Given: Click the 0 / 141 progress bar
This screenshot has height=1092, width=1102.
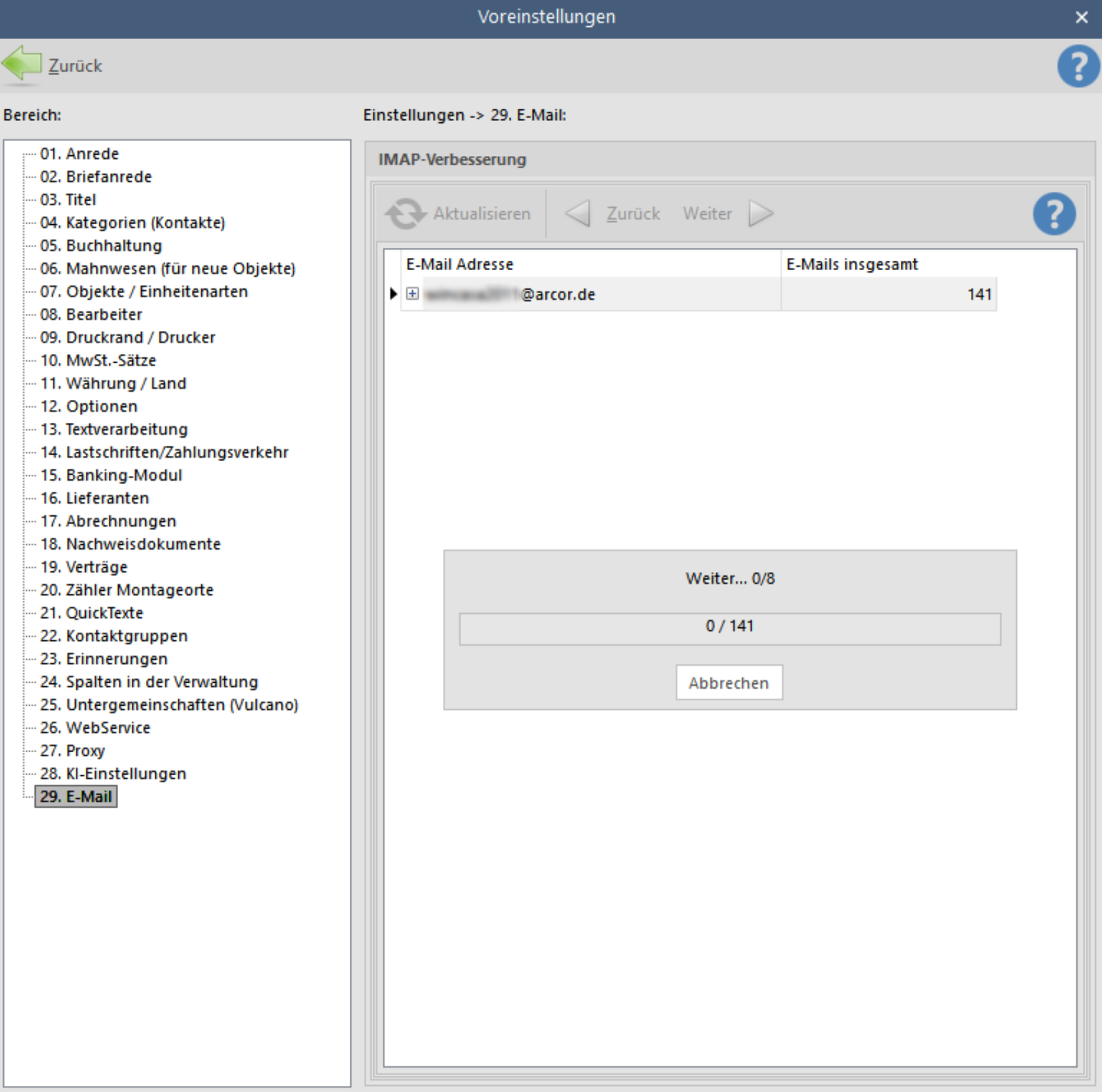Looking at the screenshot, I should [730, 629].
